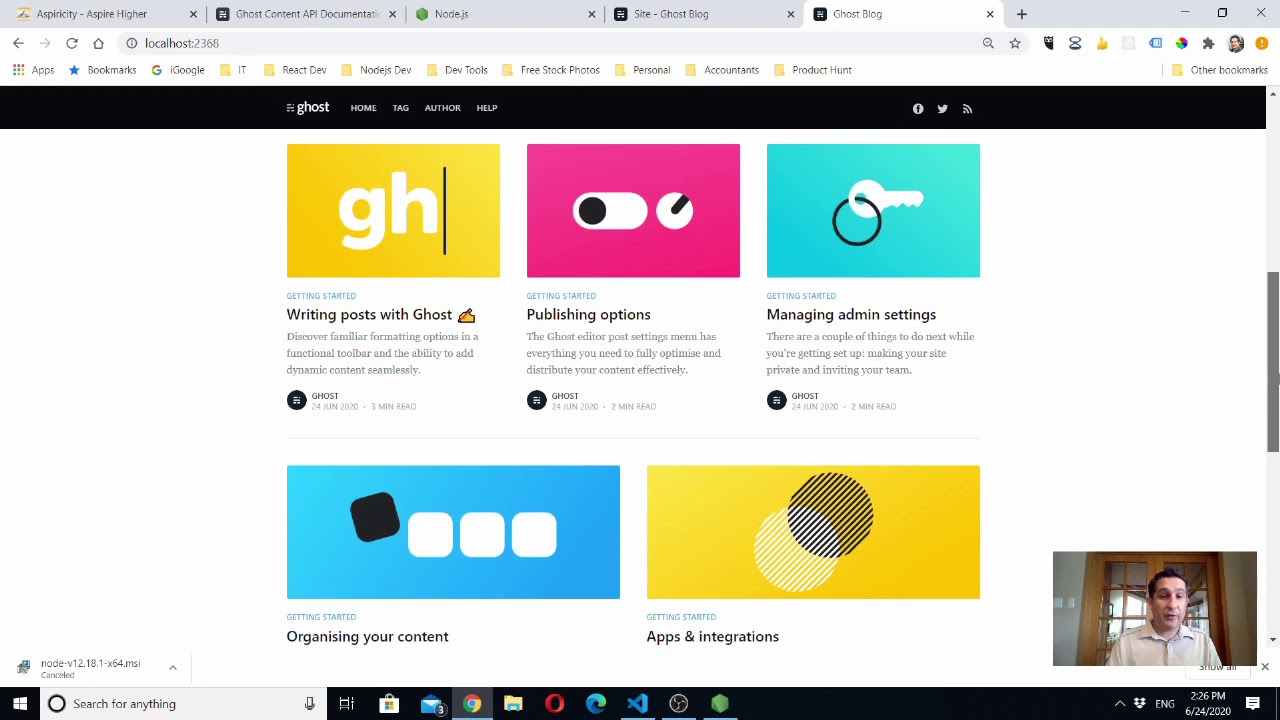Open File Explorer from taskbar

click(x=513, y=704)
